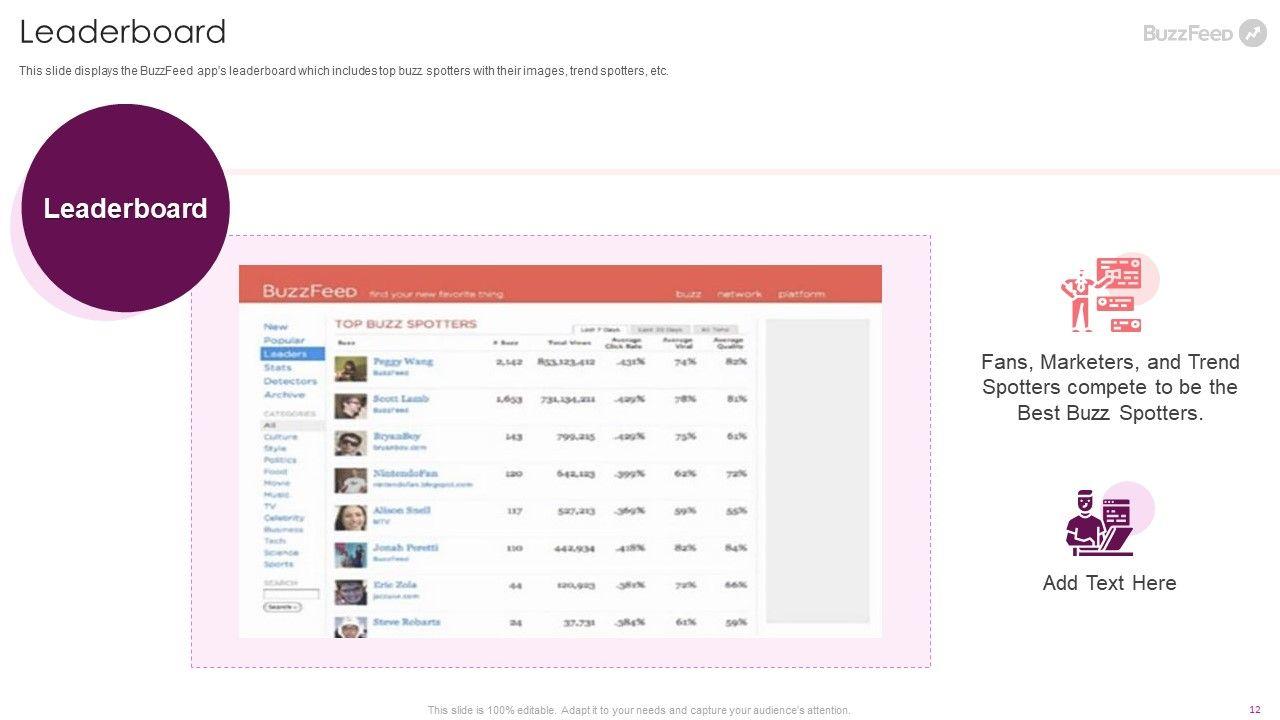Select the 527,213 total views cell

point(575,510)
